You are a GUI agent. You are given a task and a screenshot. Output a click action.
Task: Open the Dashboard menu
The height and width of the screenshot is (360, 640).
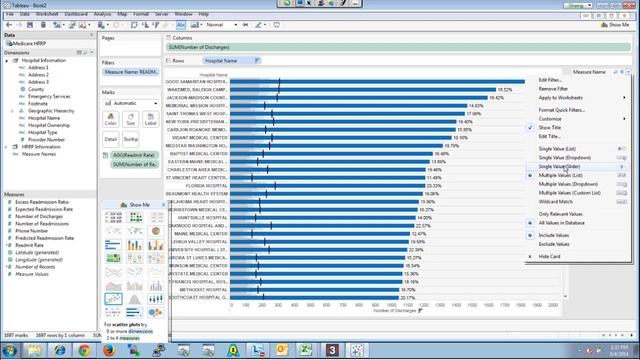pyautogui.click(x=76, y=14)
